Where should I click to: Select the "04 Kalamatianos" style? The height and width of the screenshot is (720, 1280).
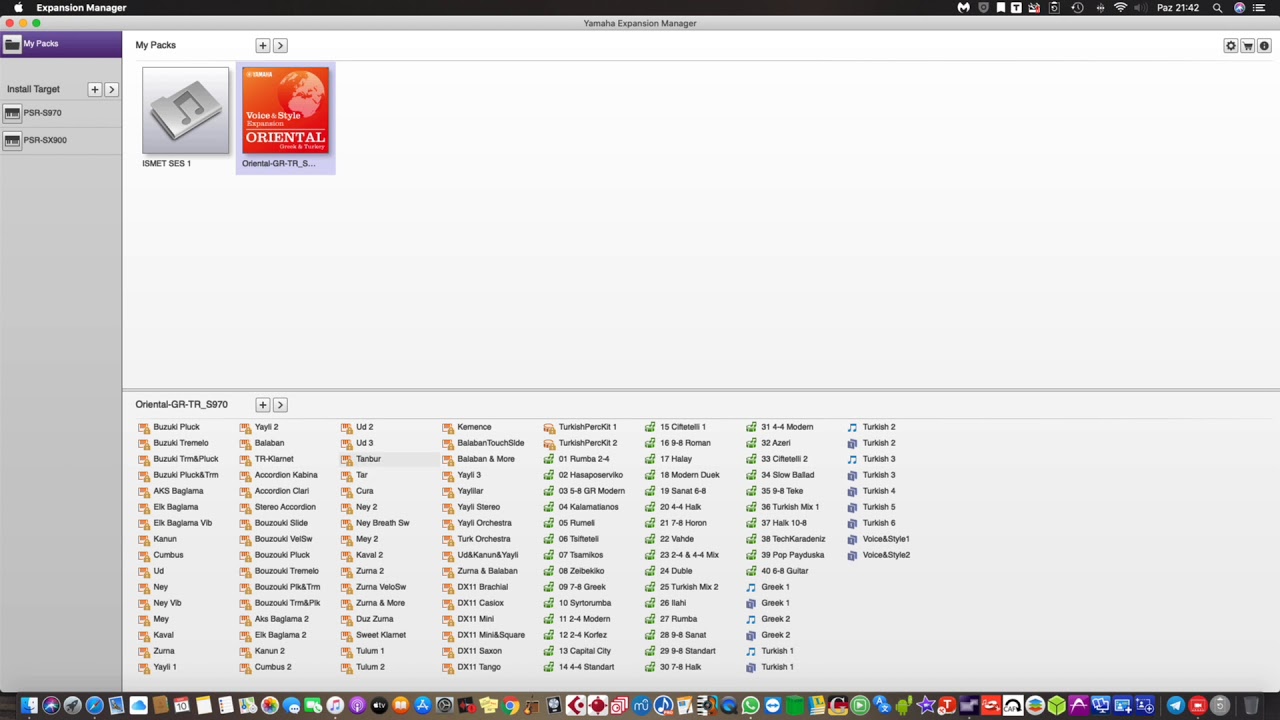tap(588, 507)
